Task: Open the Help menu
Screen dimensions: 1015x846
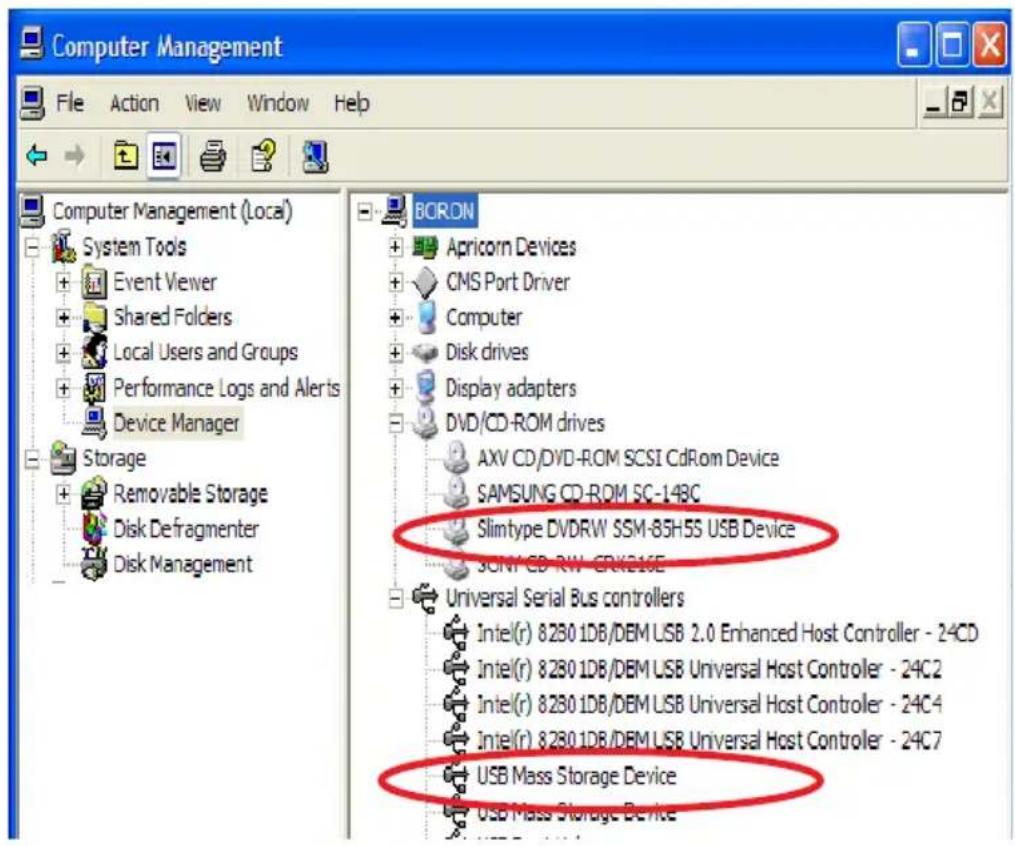Action: click(x=351, y=103)
